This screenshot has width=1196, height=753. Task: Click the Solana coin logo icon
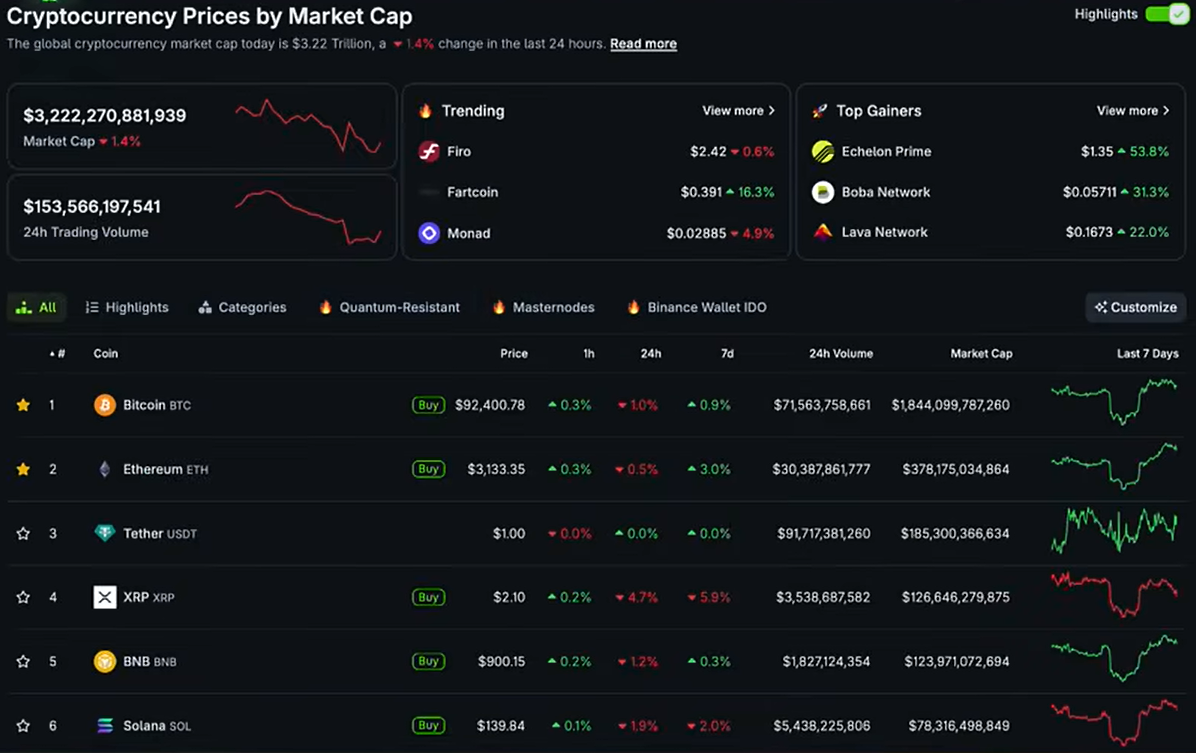[104, 725]
